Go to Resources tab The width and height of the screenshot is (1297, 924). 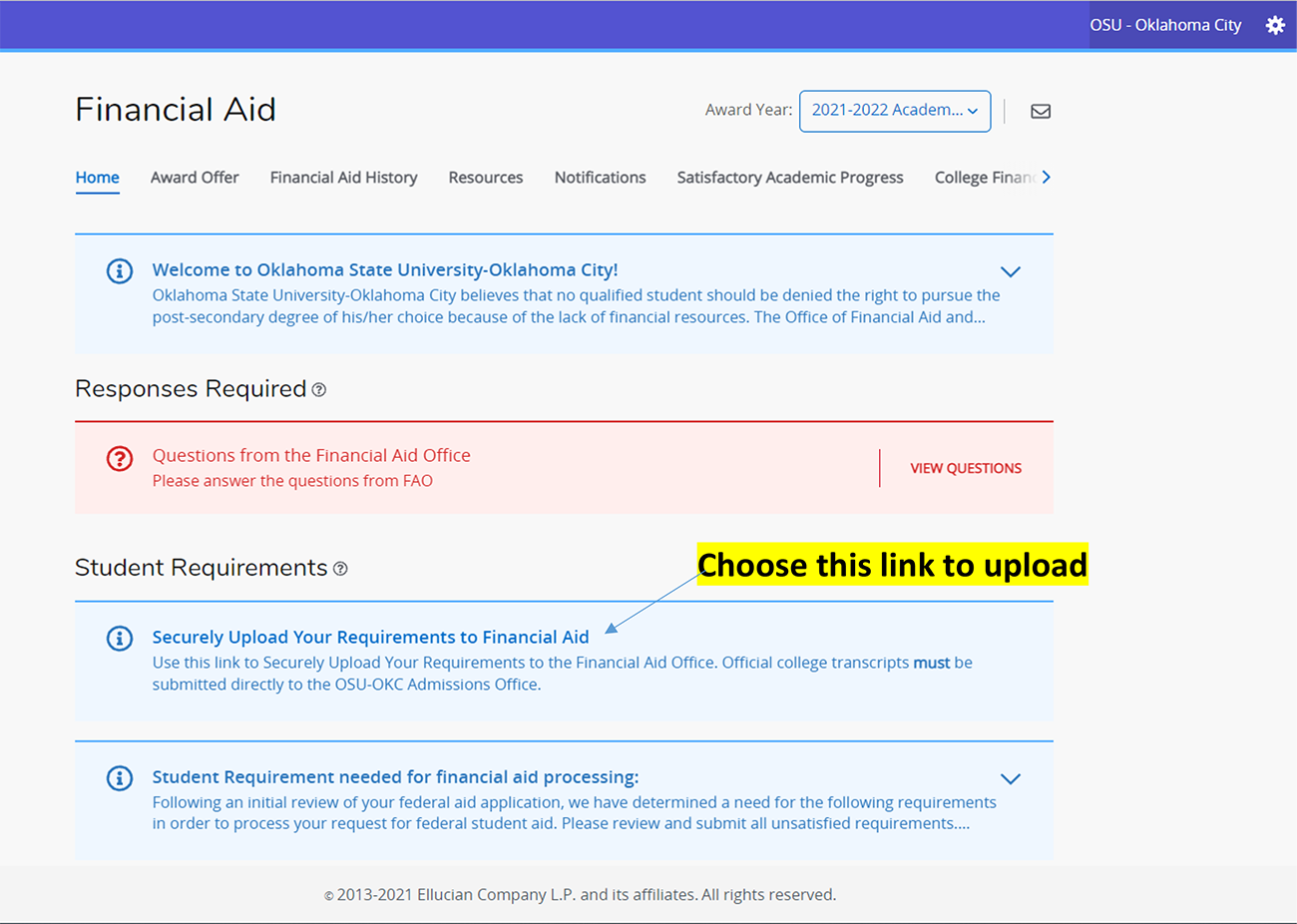[x=486, y=178]
